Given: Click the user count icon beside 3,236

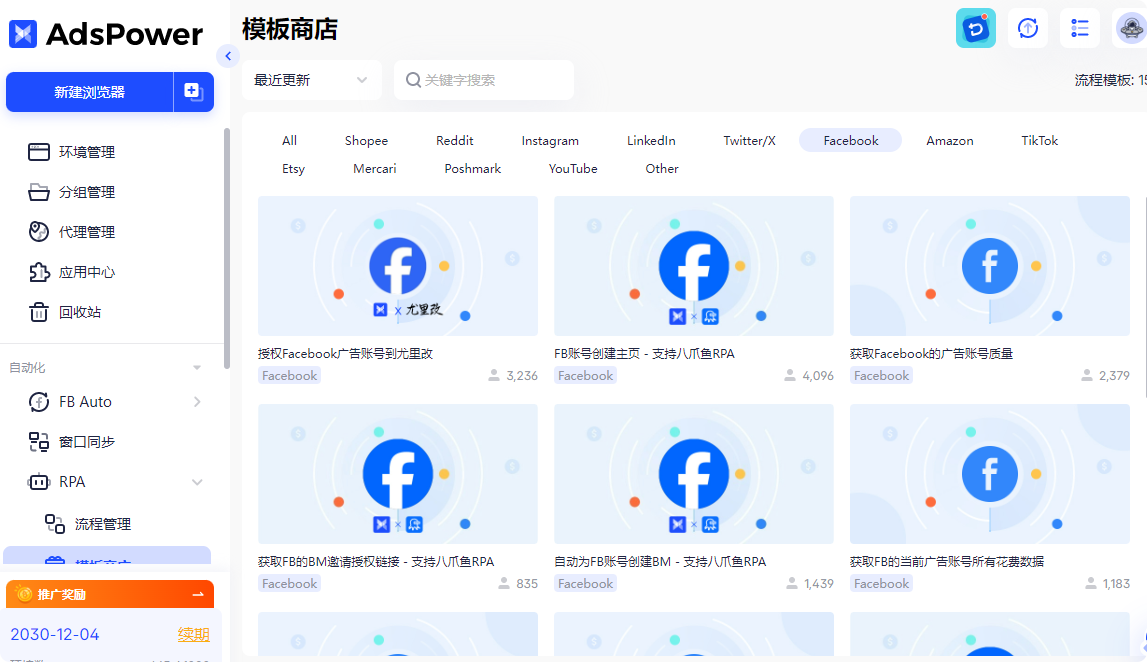Looking at the screenshot, I should click(x=494, y=375).
